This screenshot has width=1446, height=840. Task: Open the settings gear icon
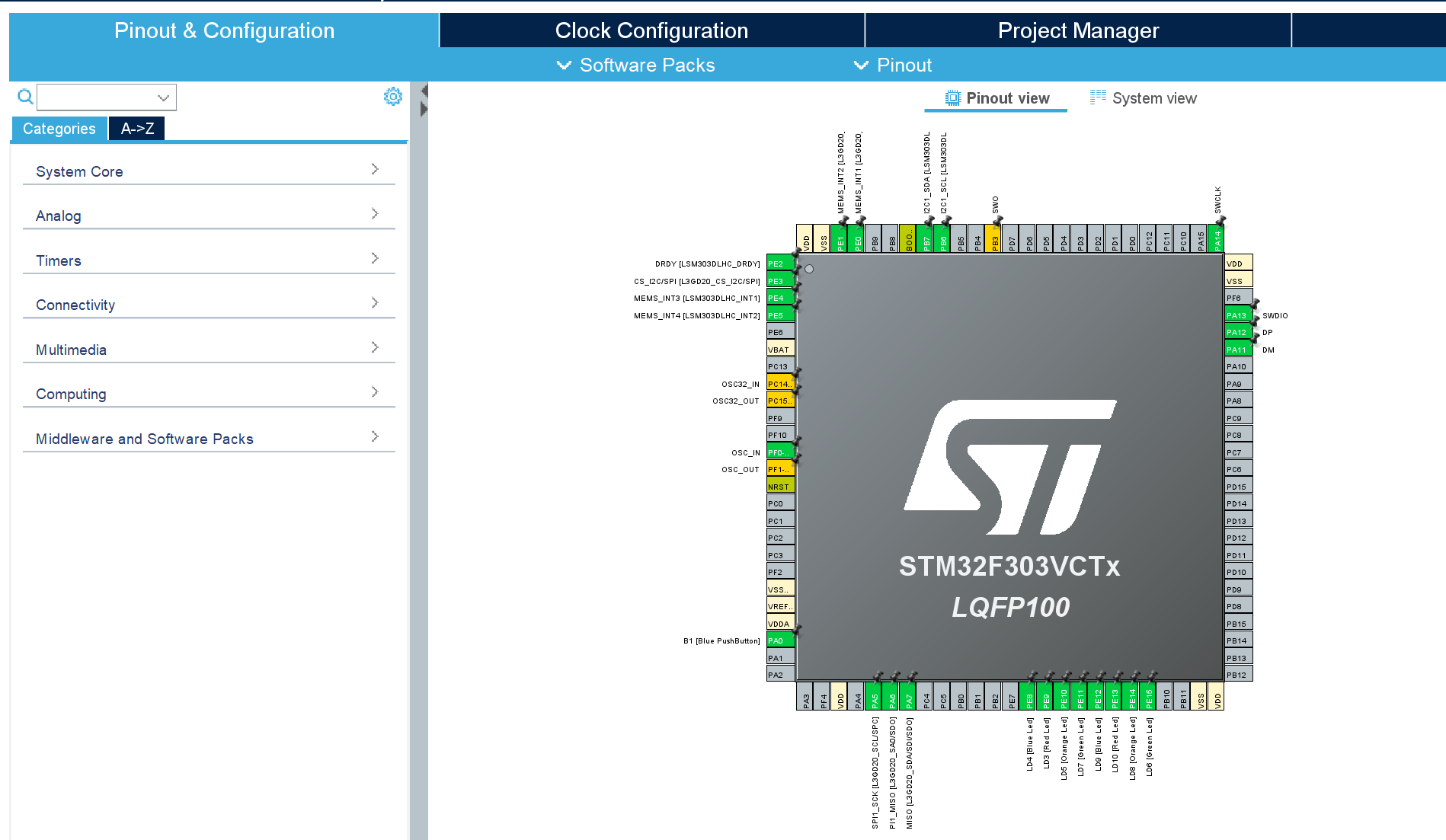(393, 97)
